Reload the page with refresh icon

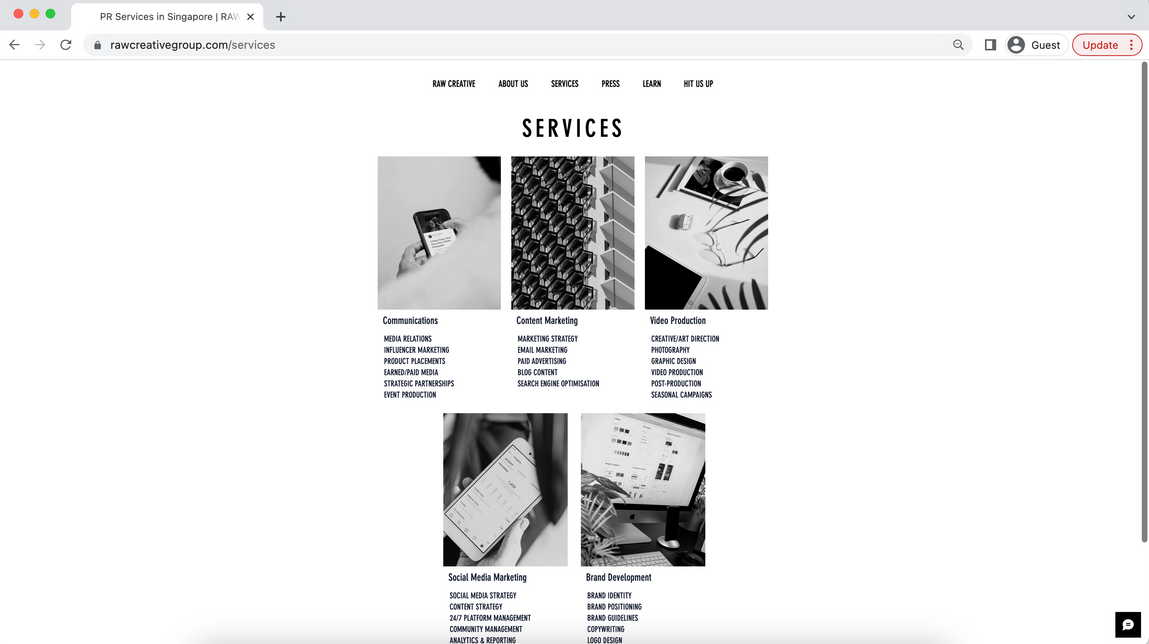tap(66, 45)
